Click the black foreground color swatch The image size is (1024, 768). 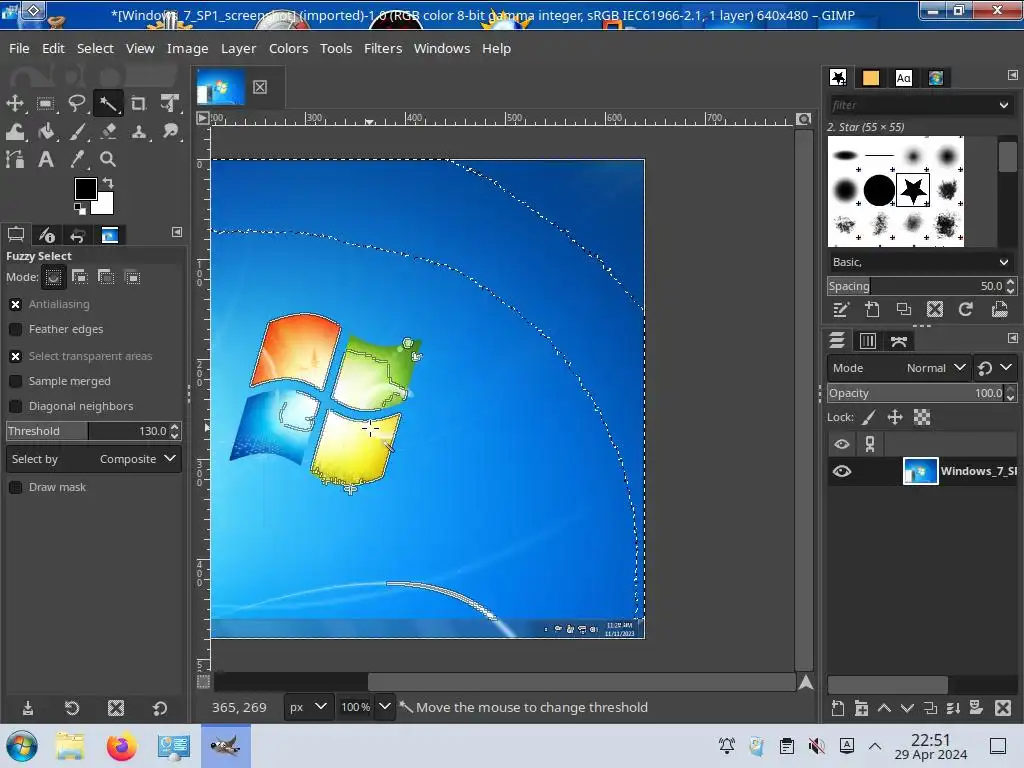point(85,189)
